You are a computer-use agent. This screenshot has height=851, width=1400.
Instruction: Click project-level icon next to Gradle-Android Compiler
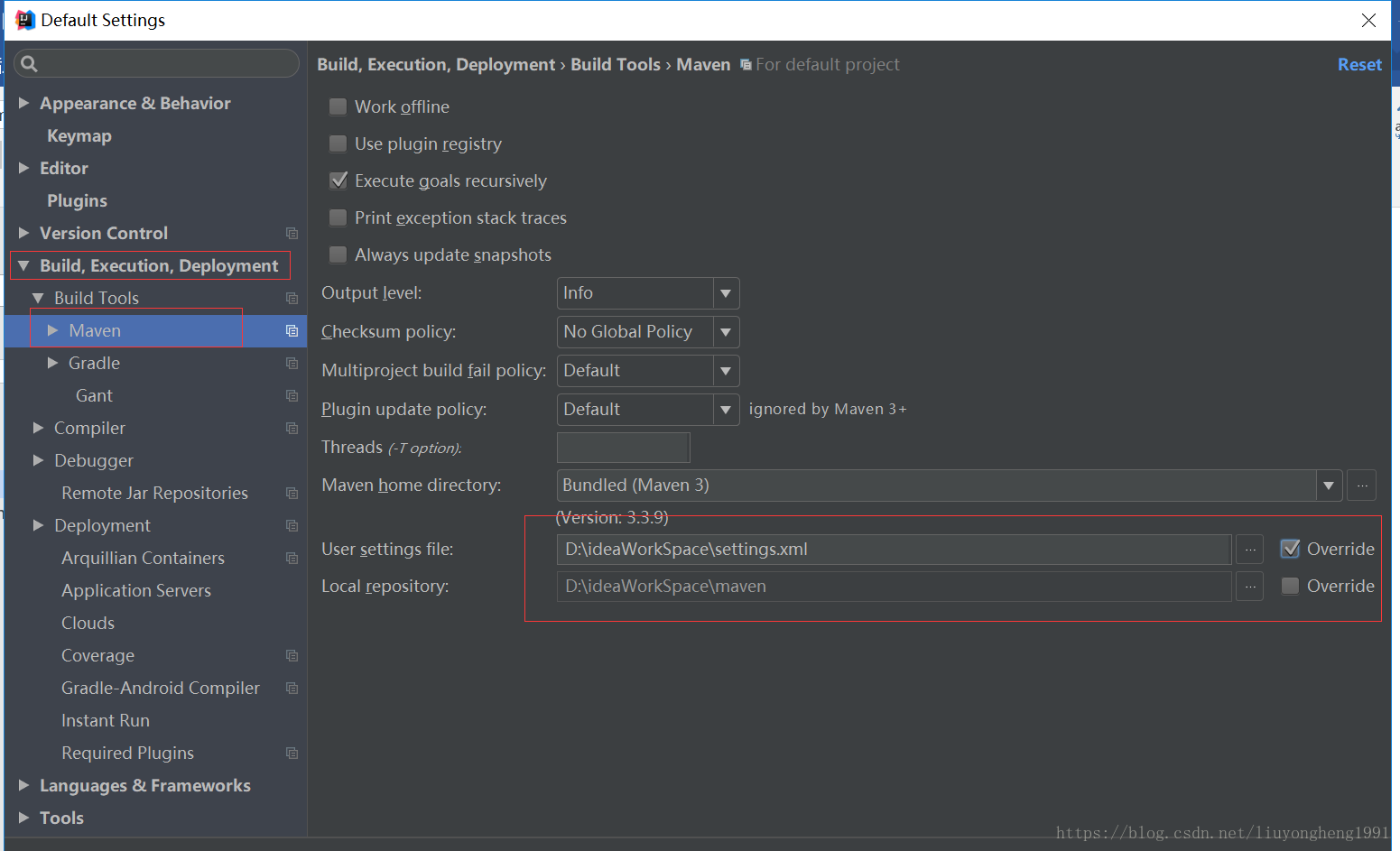pyautogui.click(x=292, y=688)
